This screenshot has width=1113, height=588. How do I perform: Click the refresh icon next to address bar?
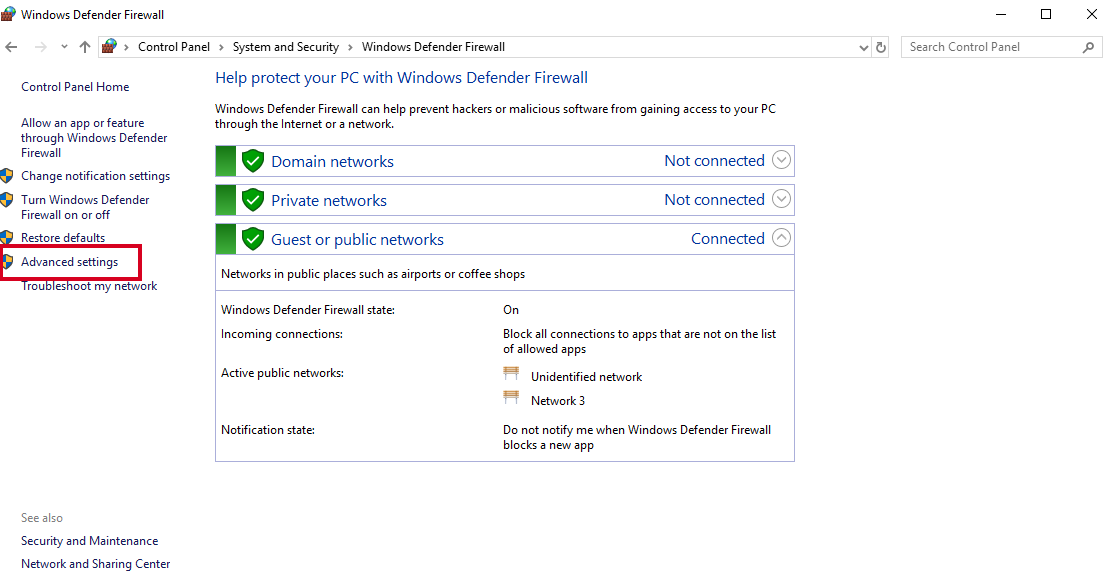coord(880,47)
